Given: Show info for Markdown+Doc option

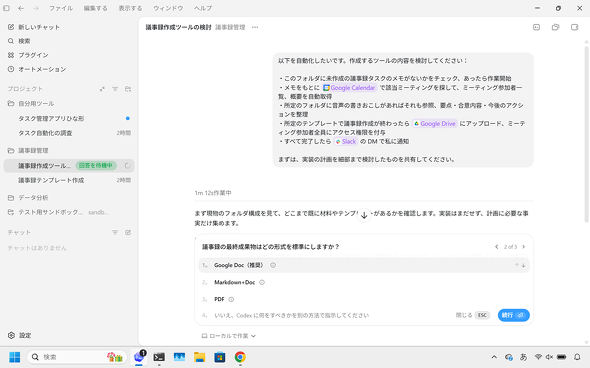Looking at the screenshot, I should (262, 282).
